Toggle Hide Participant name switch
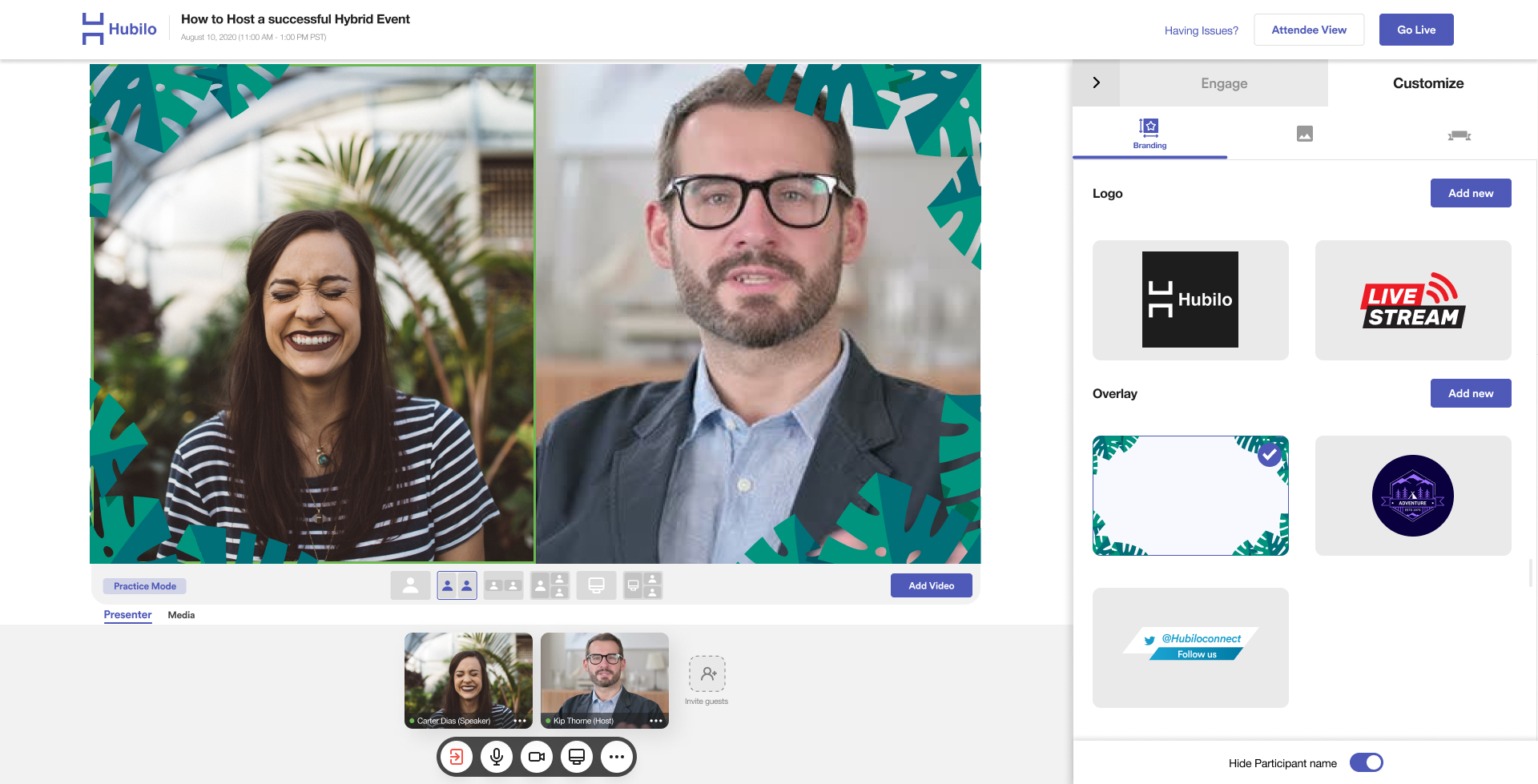Screen dimensions: 1538x784 click(x=1367, y=762)
